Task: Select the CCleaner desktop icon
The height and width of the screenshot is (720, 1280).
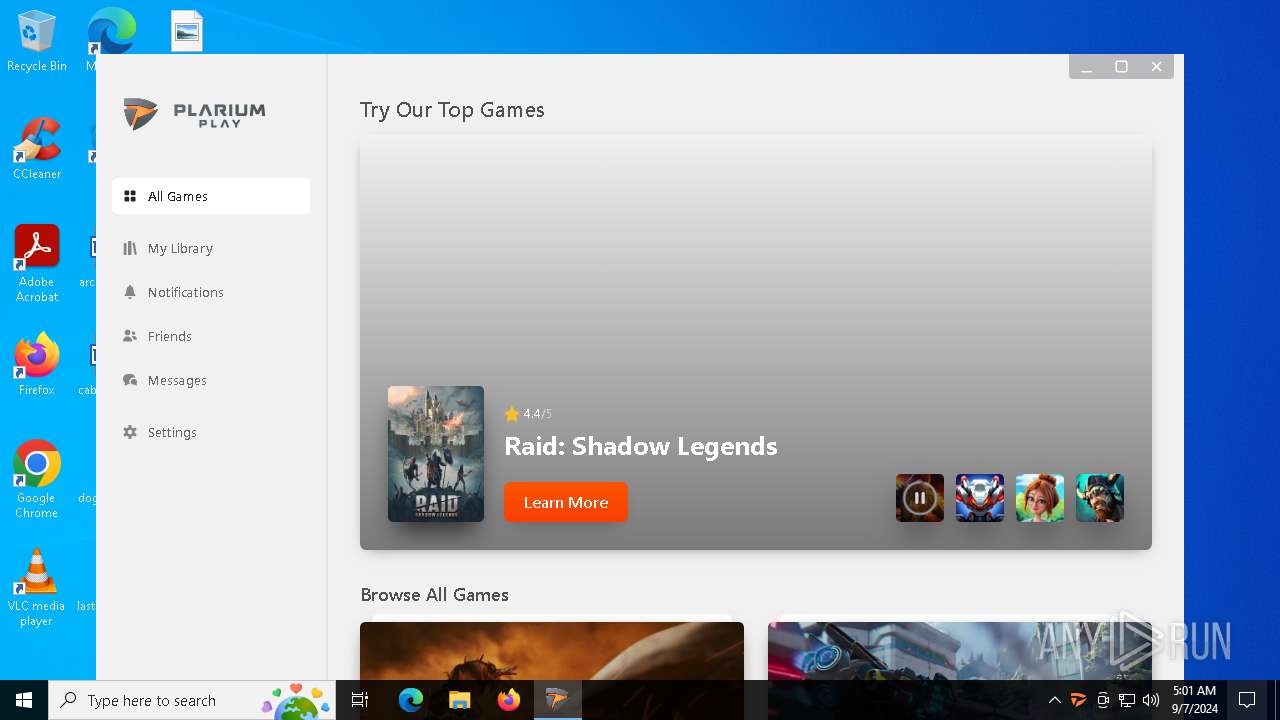Action: pyautogui.click(x=36, y=149)
